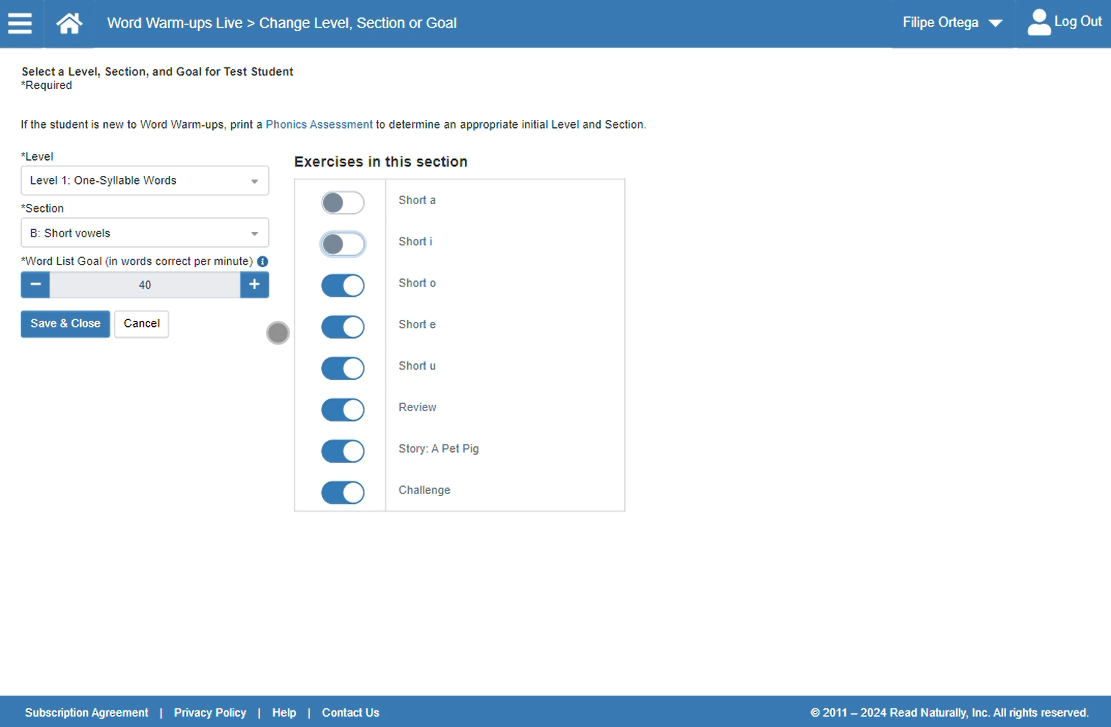
Task: Turn off the Story: A Pet Pig toggle
Action: pyautogui.click(x=342, y=451)
